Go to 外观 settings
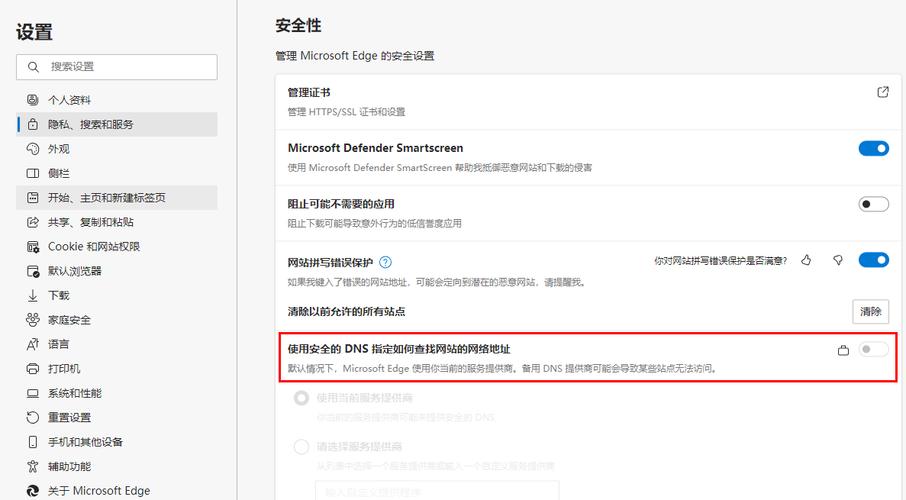 tap(117, 149)
